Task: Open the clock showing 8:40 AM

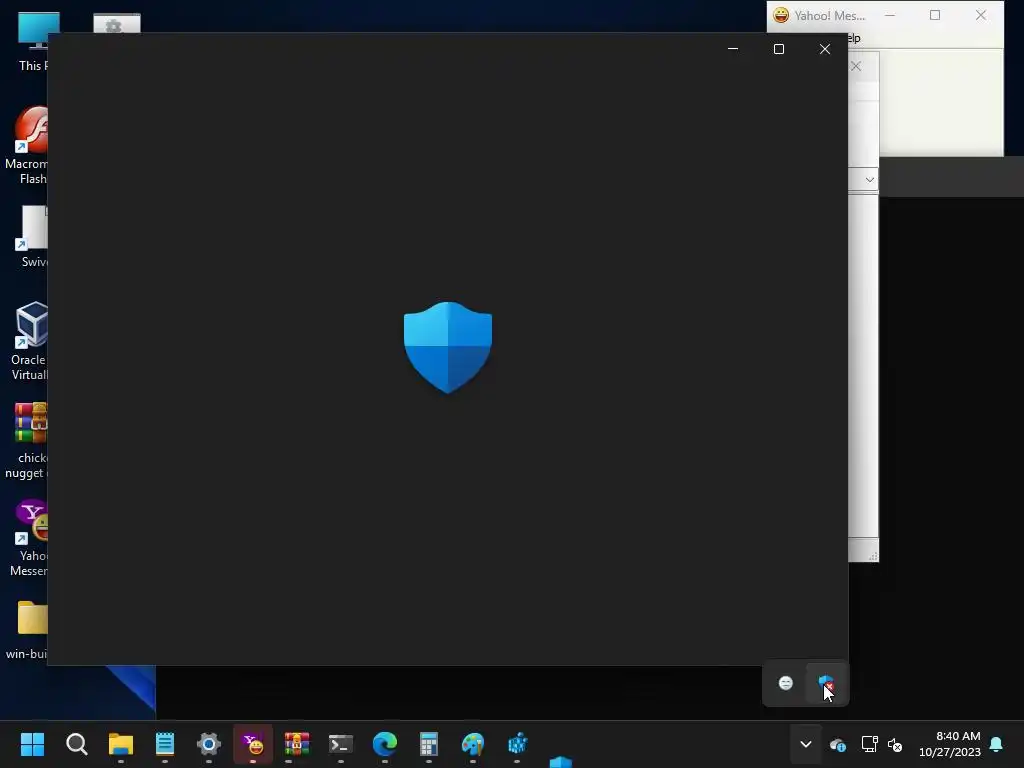Action: (x=950, y=744)
